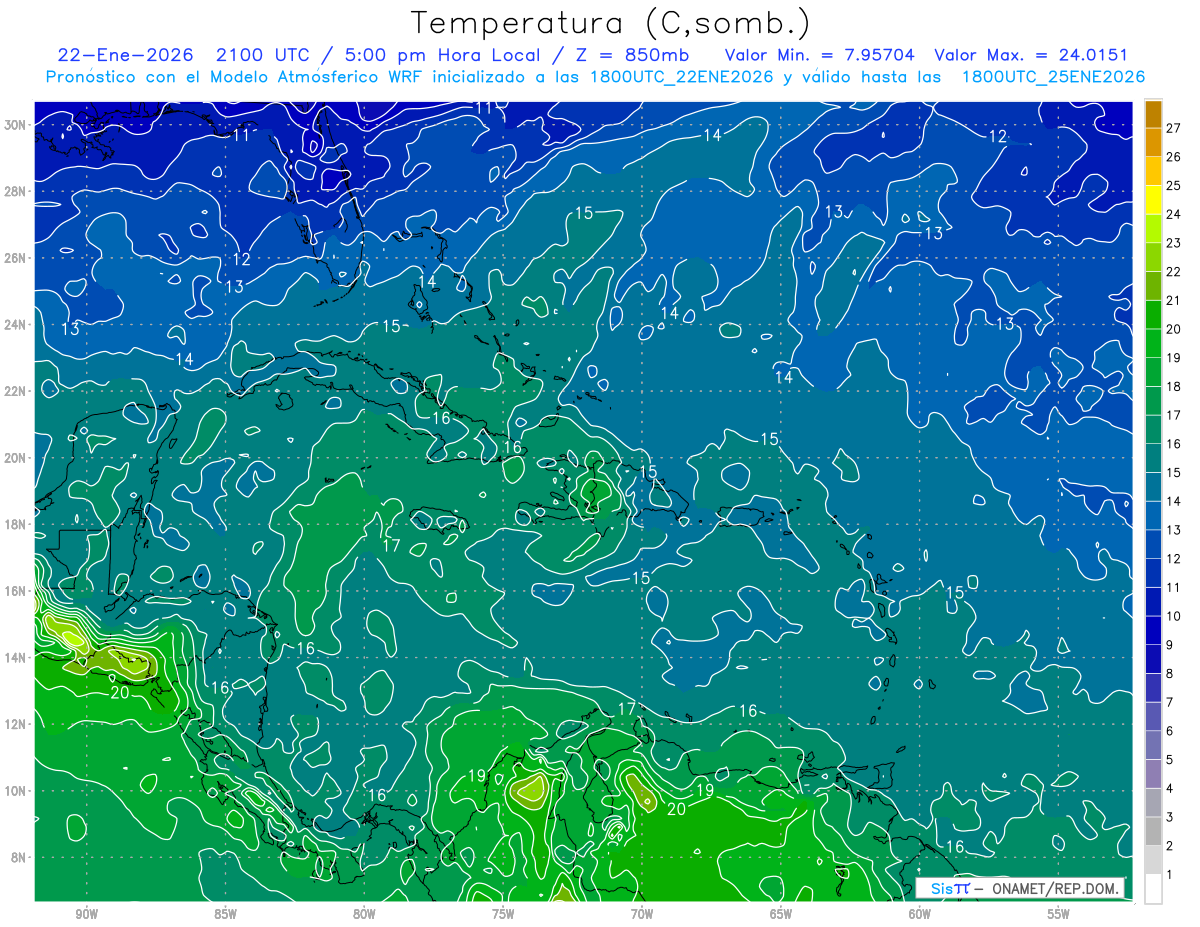Image resolution: width=1200 pixels, height=927 pixels.
Task: Click the "14N" latitude axis label
Action: coord(16,658)
